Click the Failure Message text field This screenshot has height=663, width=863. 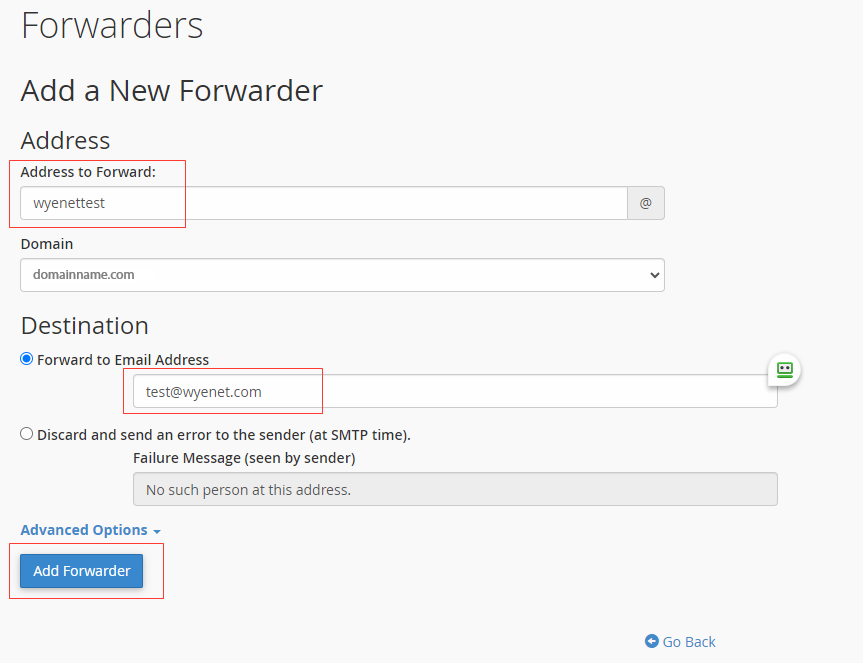[455, 489]
